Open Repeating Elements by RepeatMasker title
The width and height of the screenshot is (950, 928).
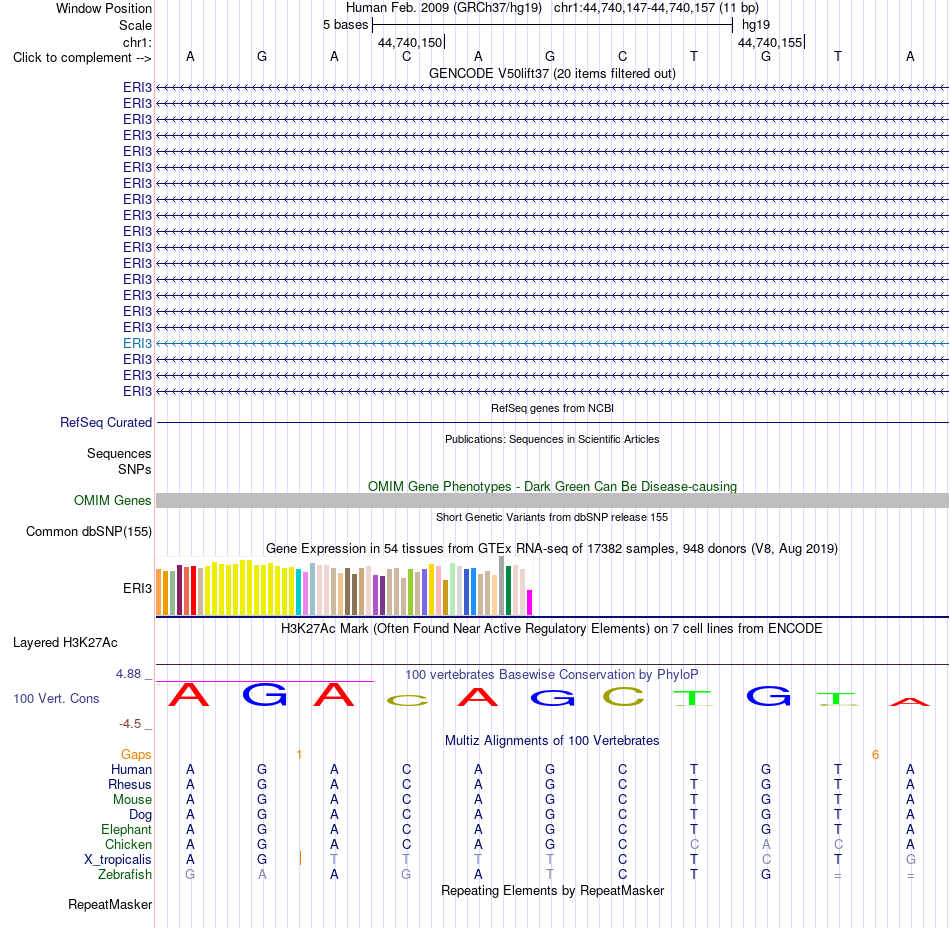tap(552, 890)
